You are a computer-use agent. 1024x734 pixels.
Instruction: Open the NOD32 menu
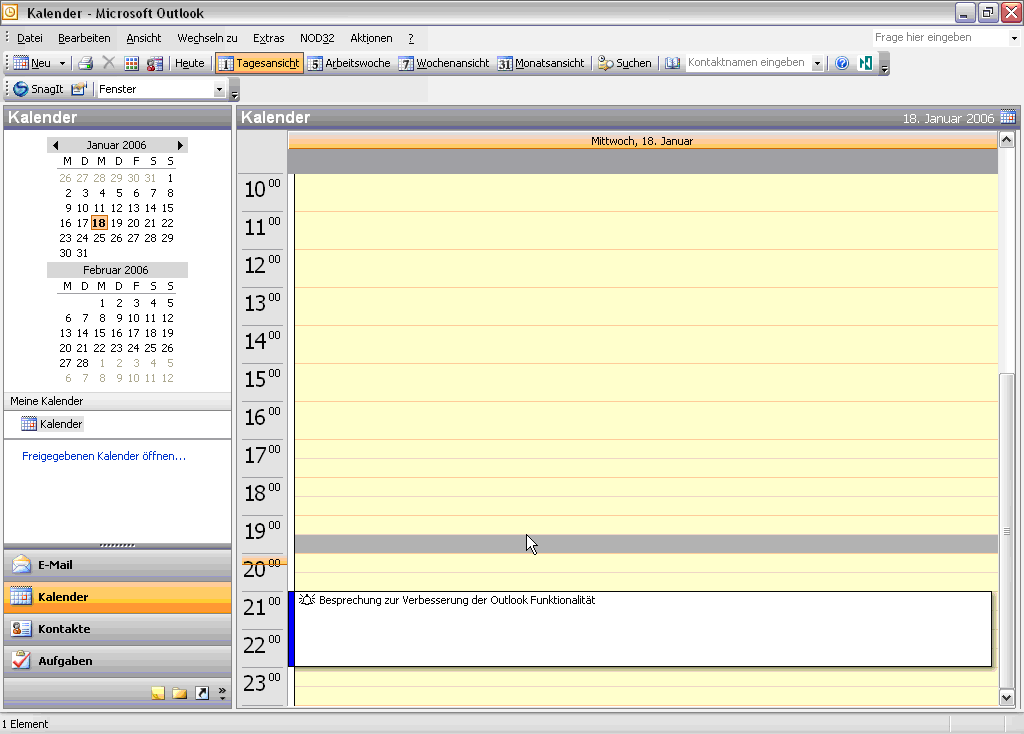pos(317,38)
